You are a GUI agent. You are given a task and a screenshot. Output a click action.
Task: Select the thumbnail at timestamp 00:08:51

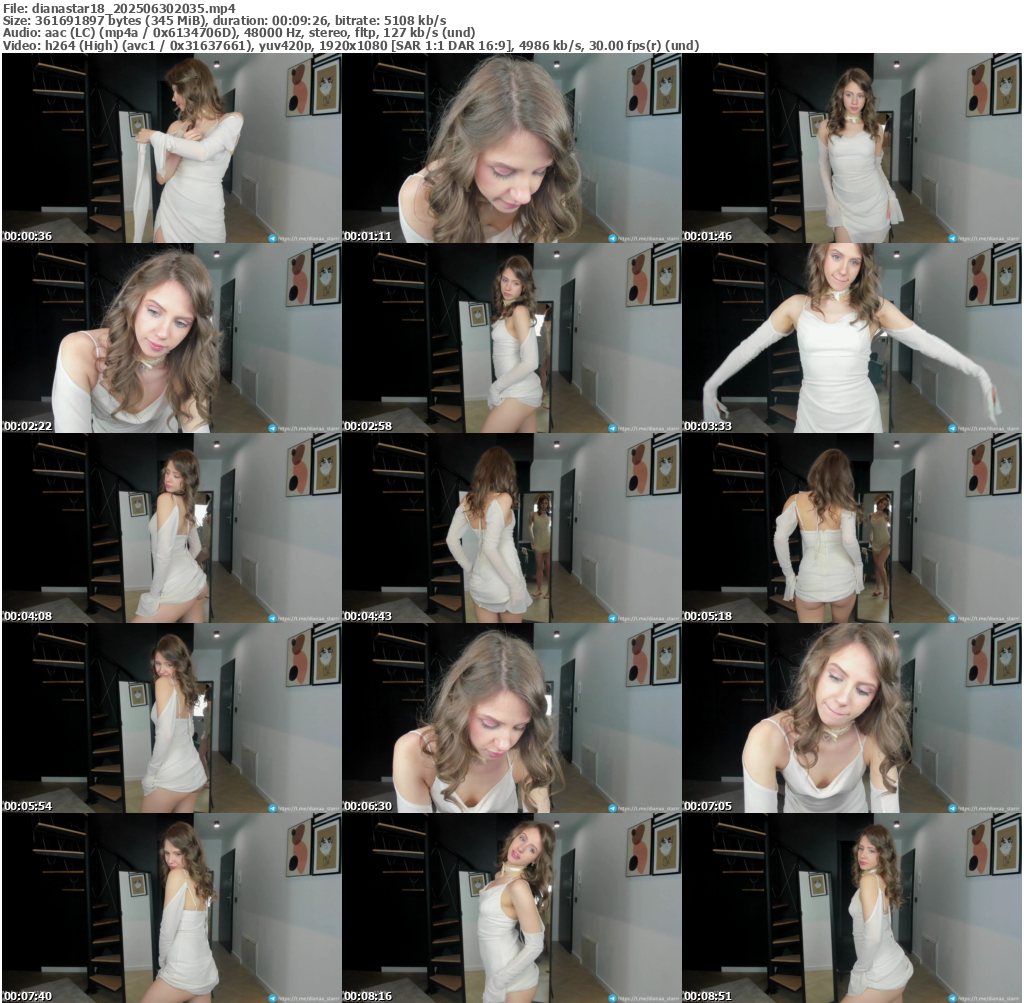852,908
